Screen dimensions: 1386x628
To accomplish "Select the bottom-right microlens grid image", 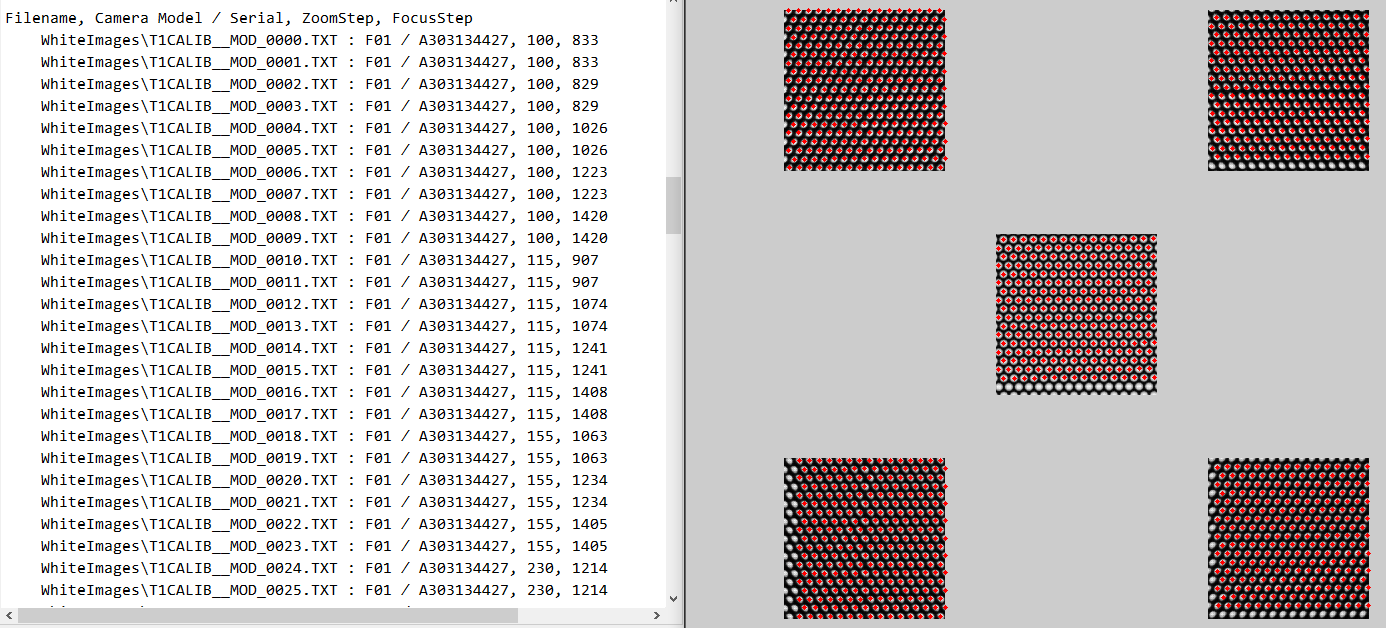I will (1288, 538).
